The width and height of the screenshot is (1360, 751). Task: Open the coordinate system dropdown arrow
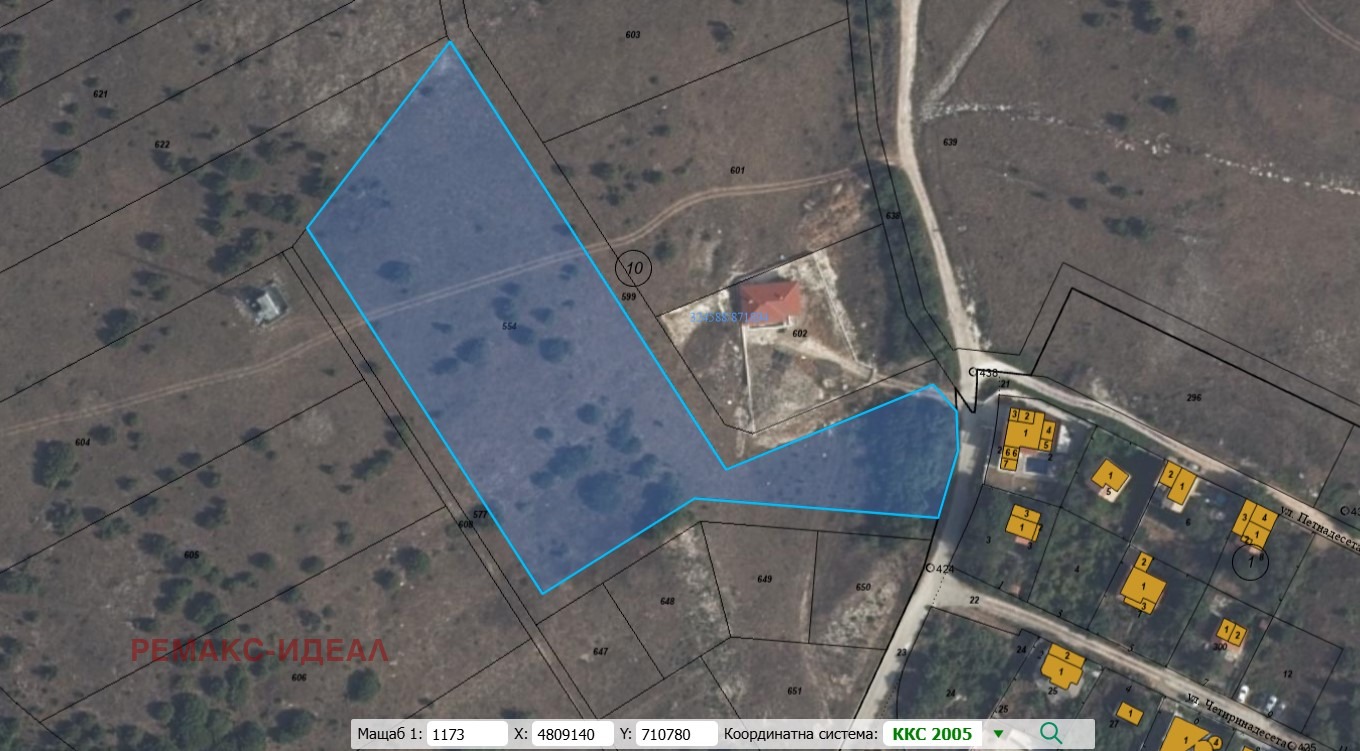tap(998, 734)
